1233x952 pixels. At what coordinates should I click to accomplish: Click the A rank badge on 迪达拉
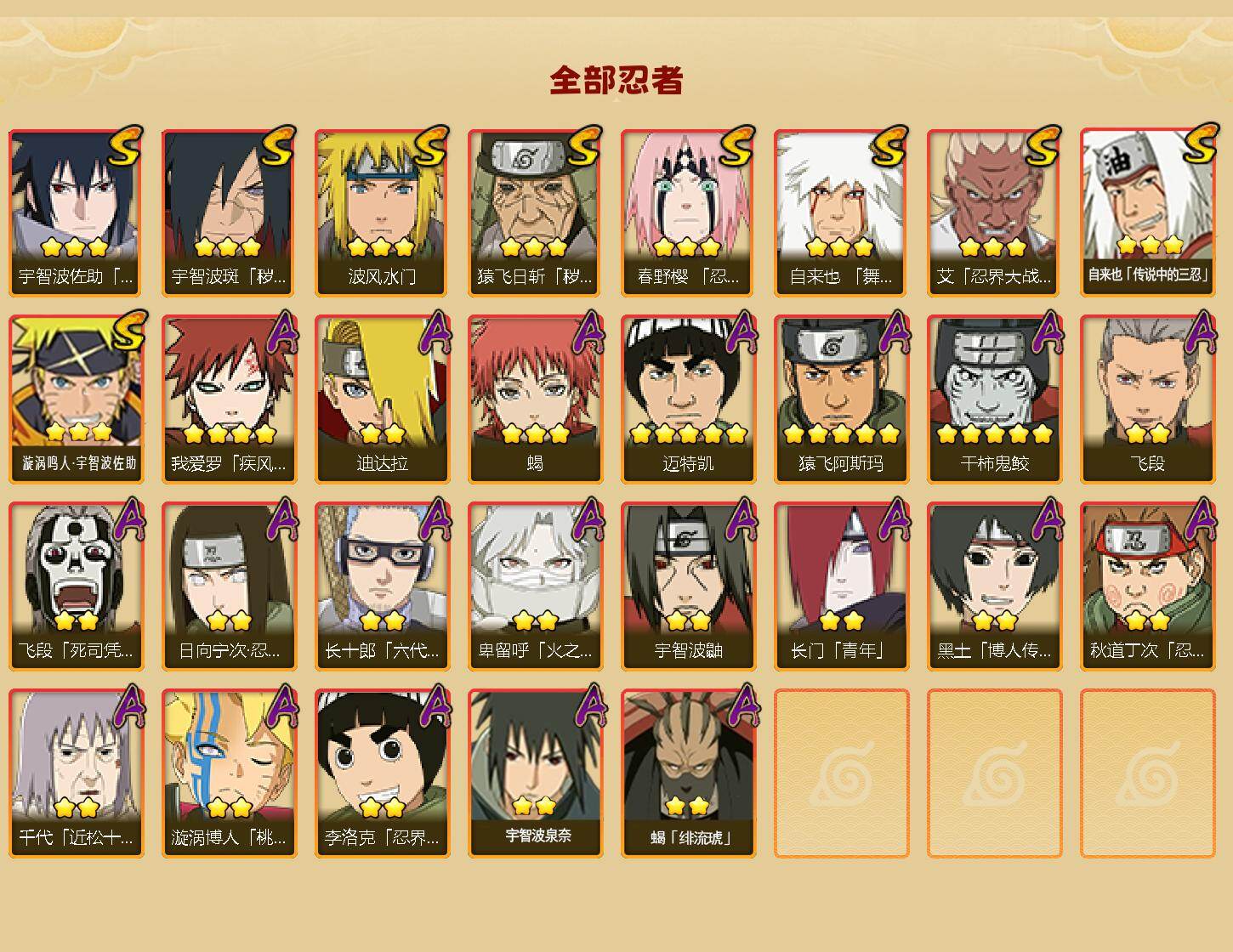coord(435,332)
